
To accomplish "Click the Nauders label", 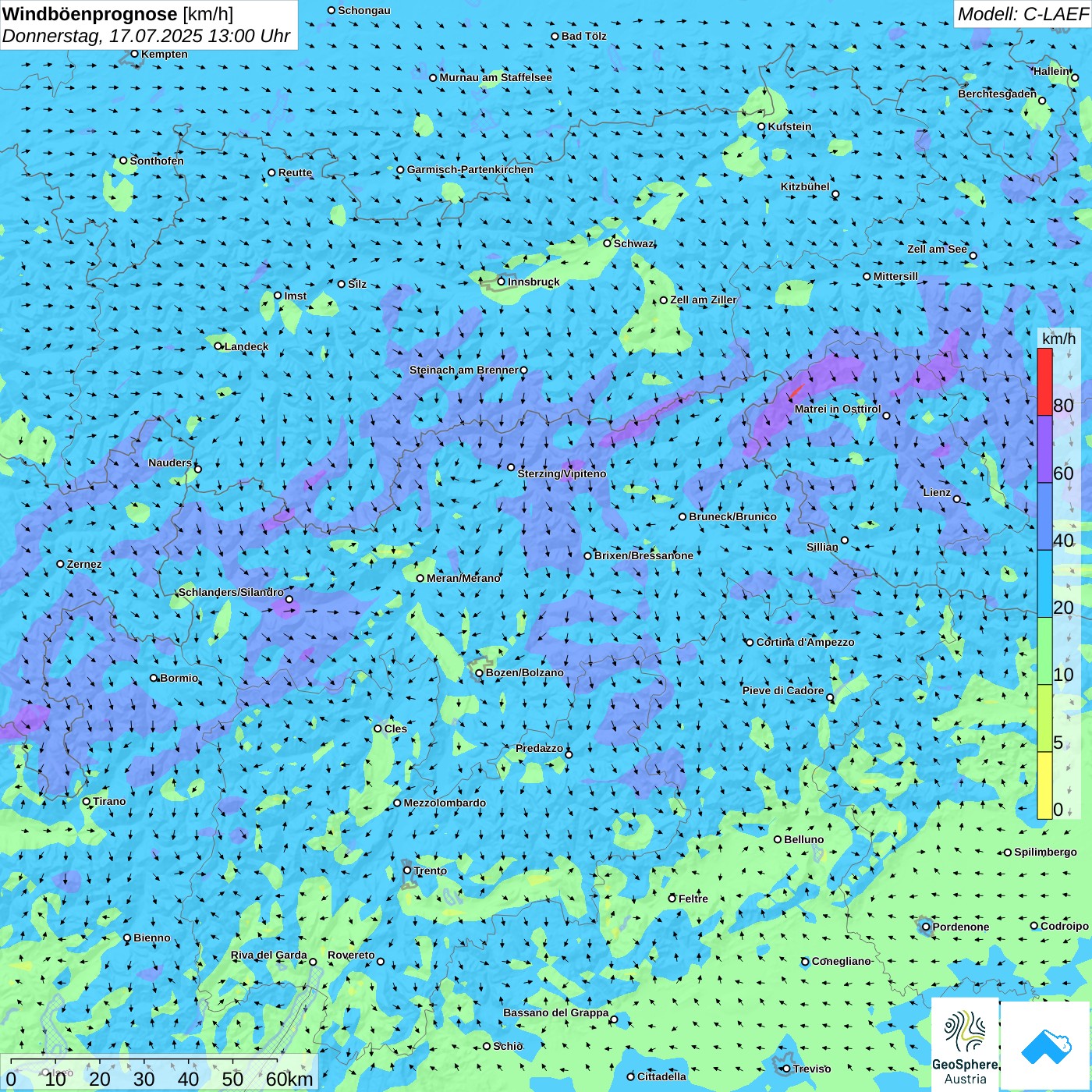I will pyautogui.click(x=170, y=463).
